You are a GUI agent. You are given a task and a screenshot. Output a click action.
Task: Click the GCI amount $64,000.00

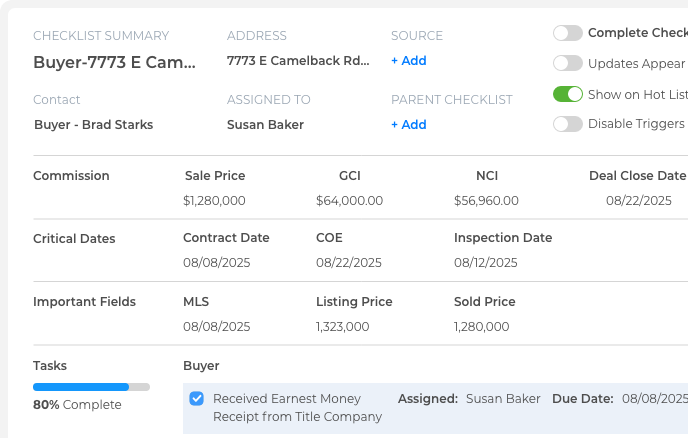[x=349, y=200]
